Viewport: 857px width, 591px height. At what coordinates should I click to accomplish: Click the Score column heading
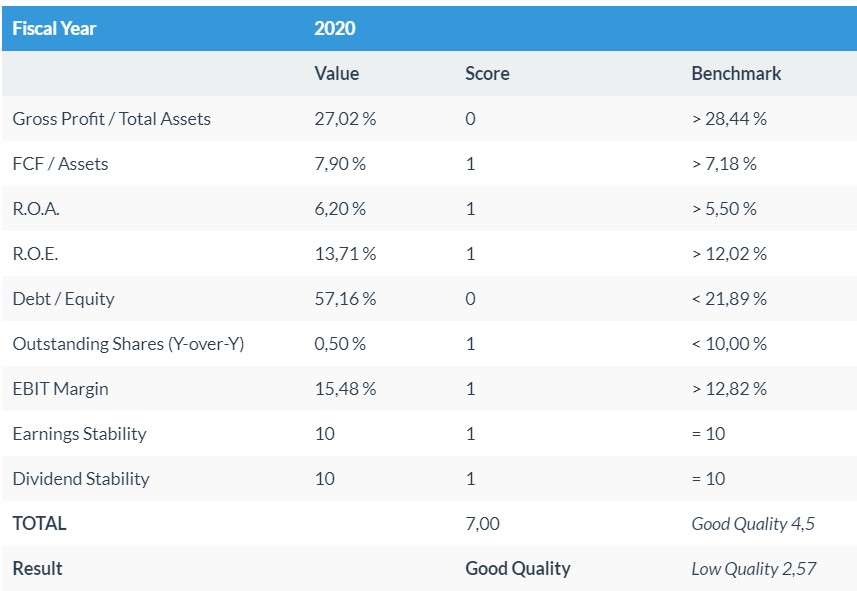point(487,74)
